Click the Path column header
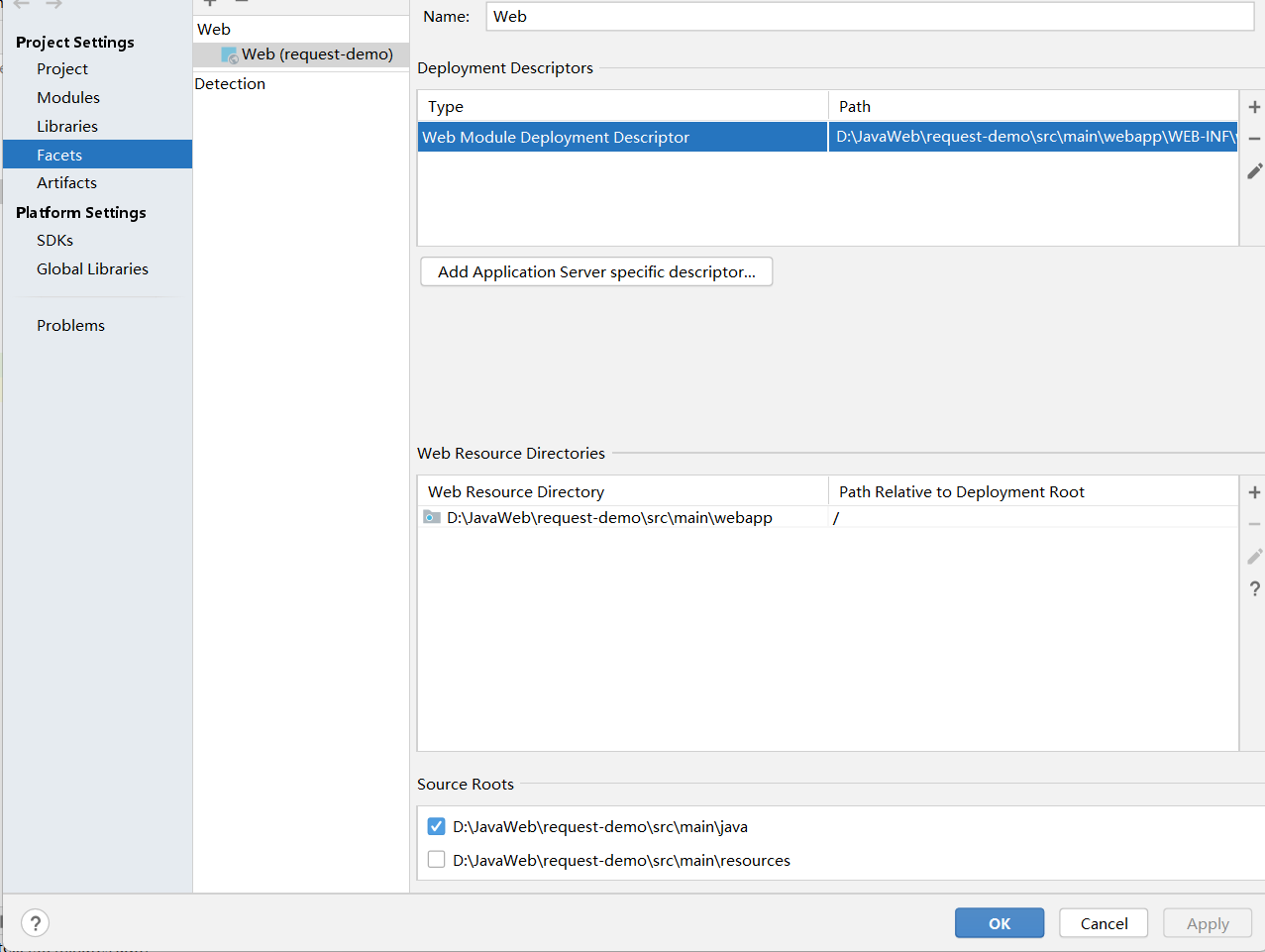This screenshot has height=952, width=1265. [x=1033, y=106]
